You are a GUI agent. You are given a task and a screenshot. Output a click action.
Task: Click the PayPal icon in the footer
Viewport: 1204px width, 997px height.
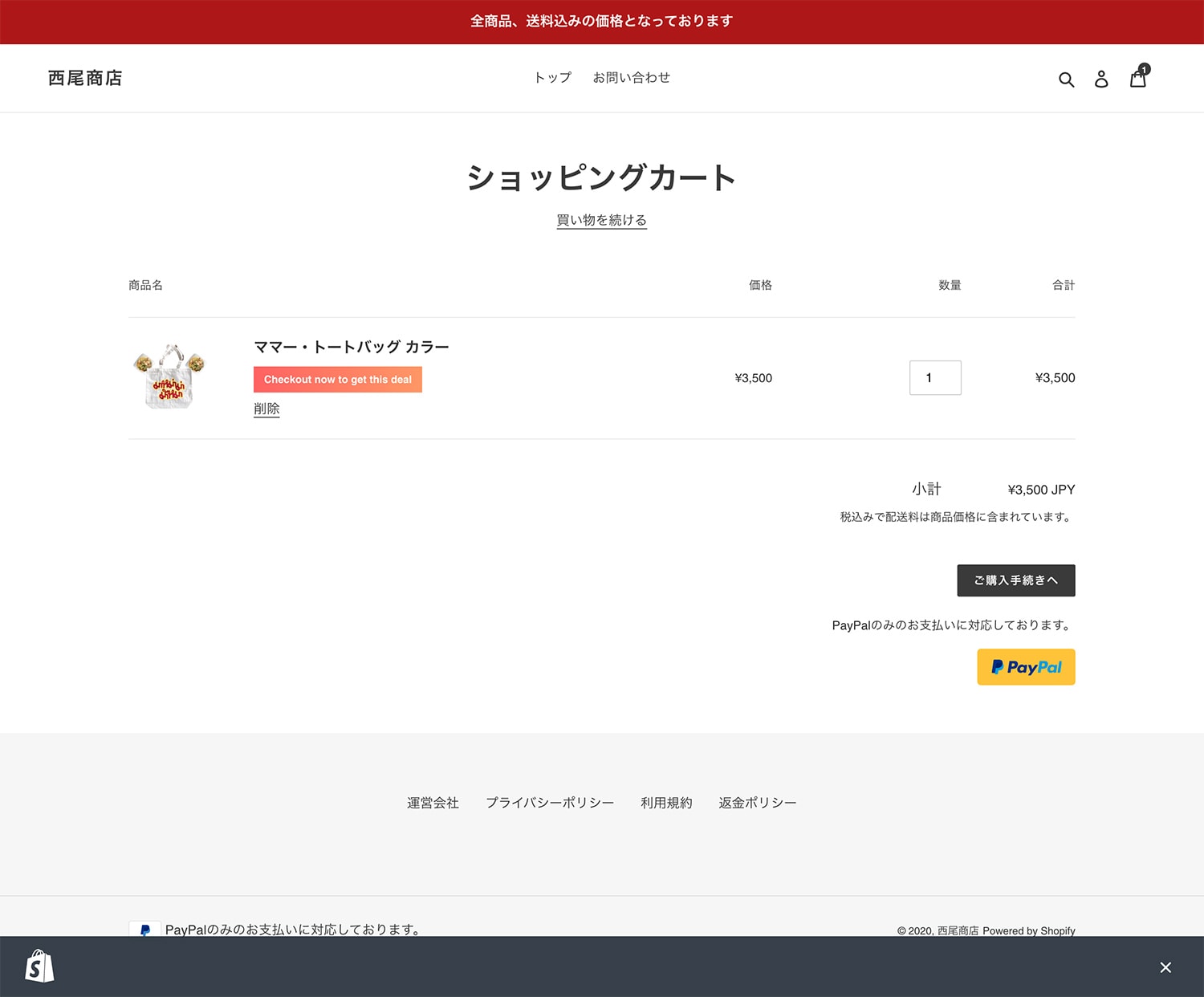[x=144, y=929]
